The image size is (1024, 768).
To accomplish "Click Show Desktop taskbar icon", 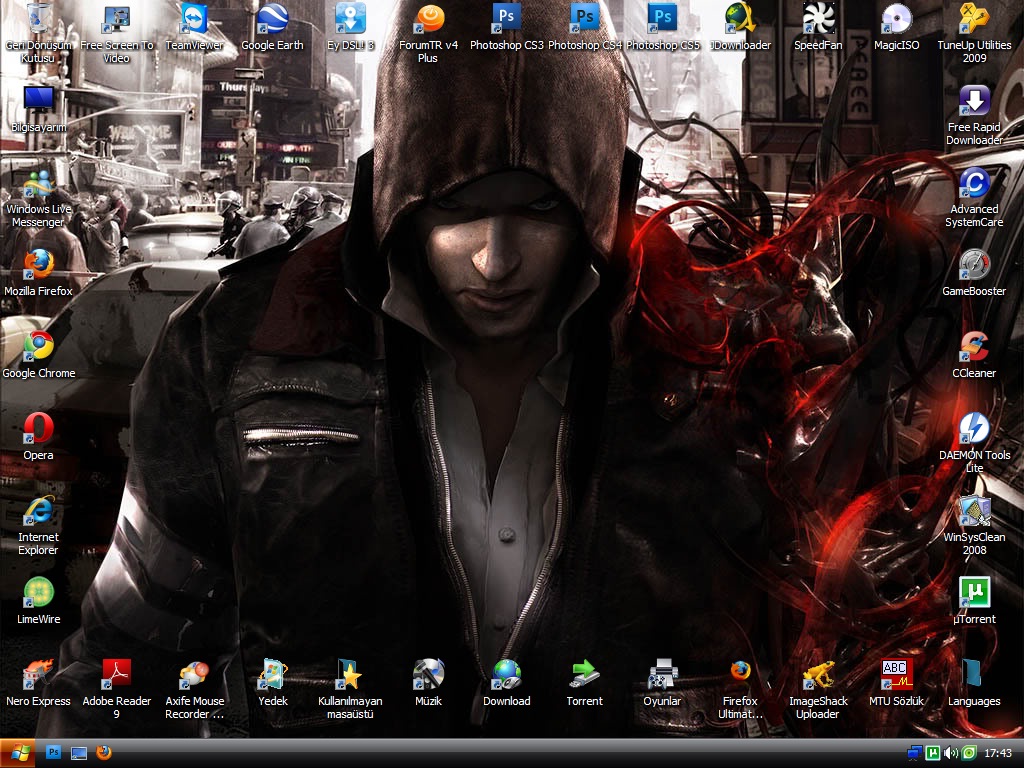I will click(78, 753).
